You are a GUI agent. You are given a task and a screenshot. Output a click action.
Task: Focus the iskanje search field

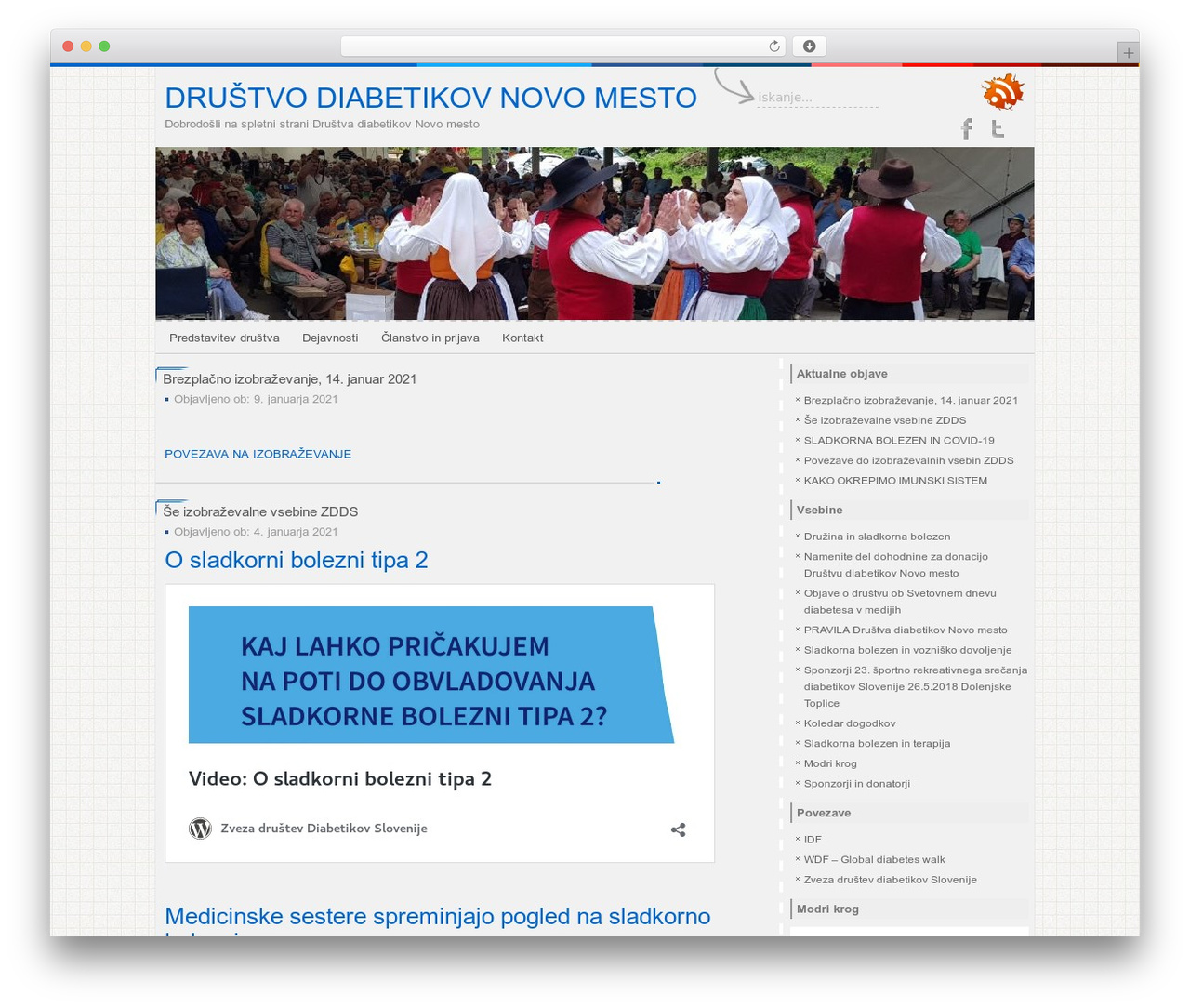(x=817, y=98)
